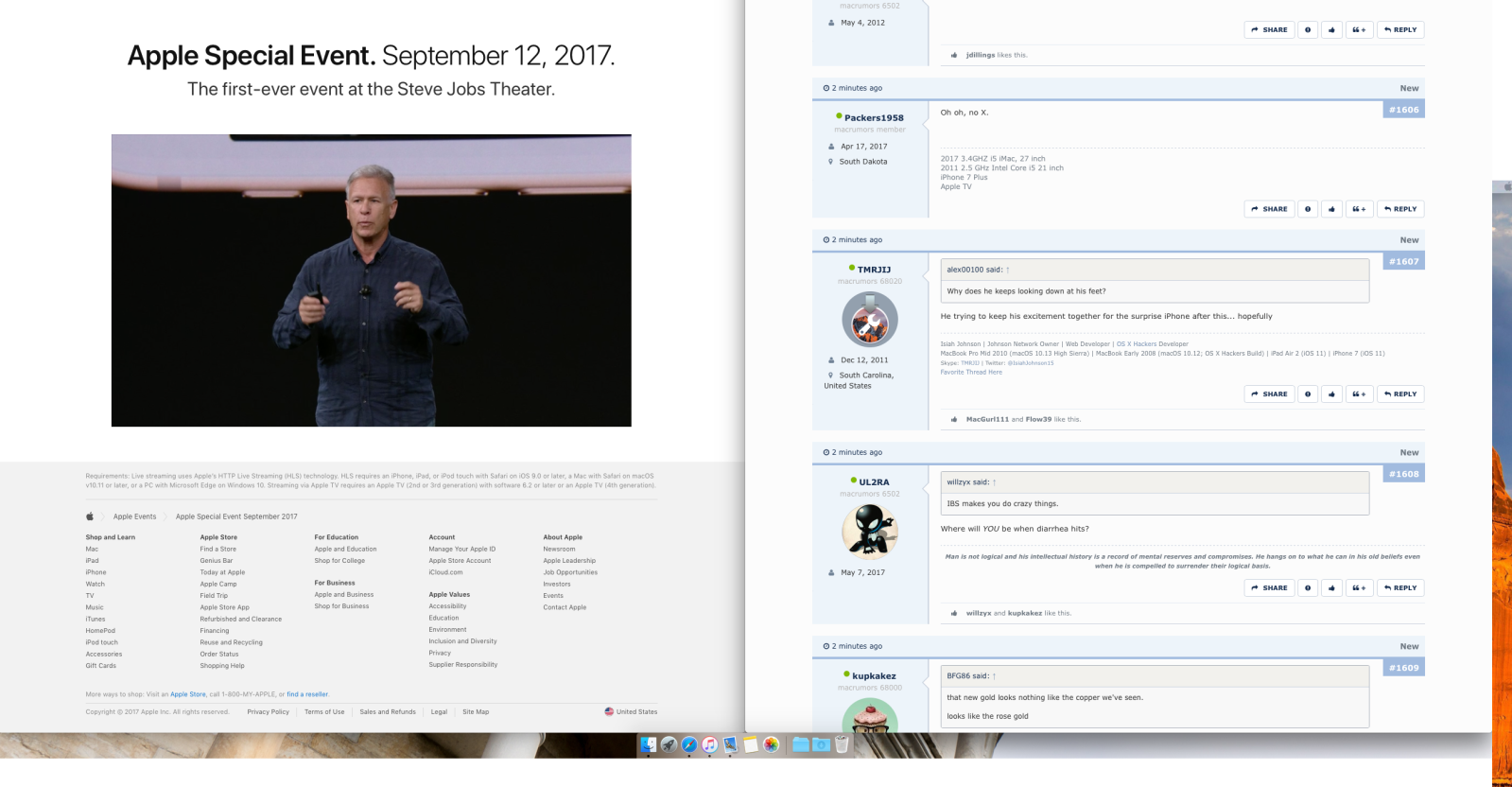Open Privacy Policy footer link
Image resolution: width=1512 pixels, height=787 pixels.
(269, 711)
